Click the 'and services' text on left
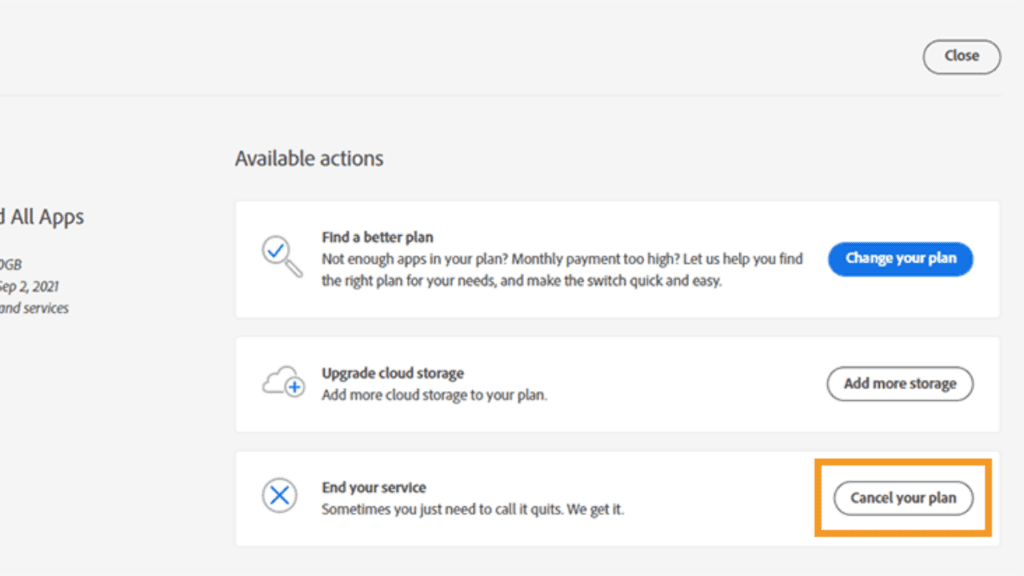 pyautogui.click(x=34, y=308)
